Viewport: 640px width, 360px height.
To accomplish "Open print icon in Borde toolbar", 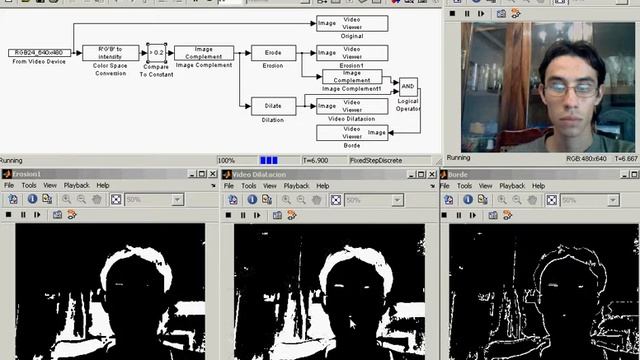I will (449, 200).
